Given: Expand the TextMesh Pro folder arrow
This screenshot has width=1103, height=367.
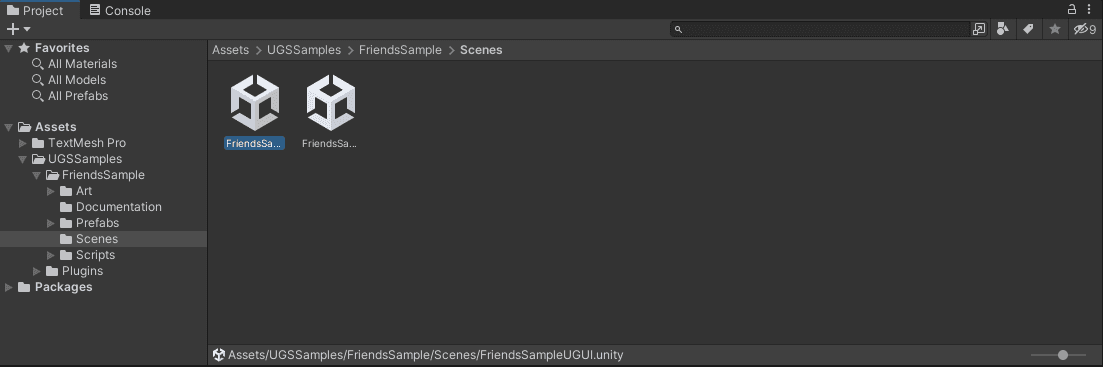Looking at the screenshot, I should 23,143.
